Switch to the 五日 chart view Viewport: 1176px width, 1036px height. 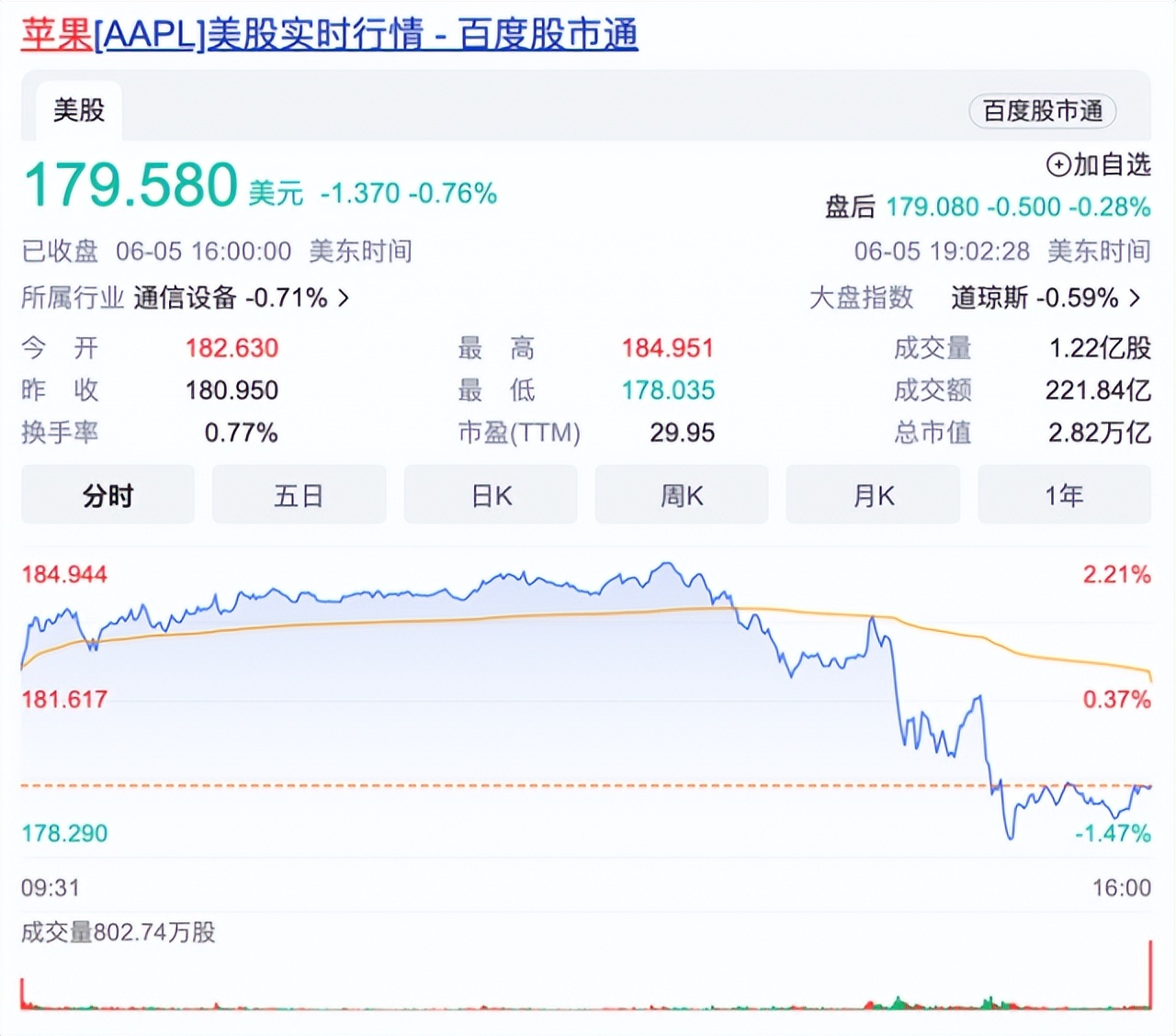pos(299,495)
